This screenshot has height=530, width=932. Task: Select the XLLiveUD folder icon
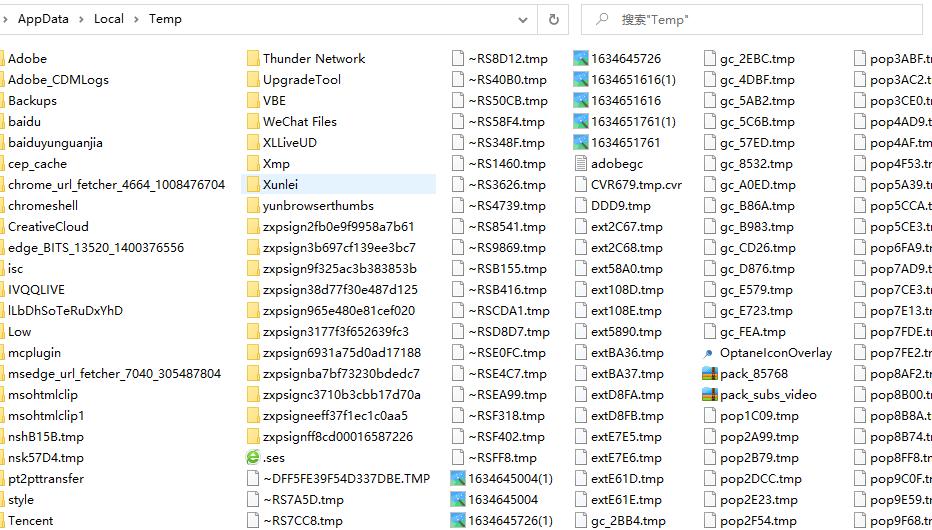(x=253, y=143)
